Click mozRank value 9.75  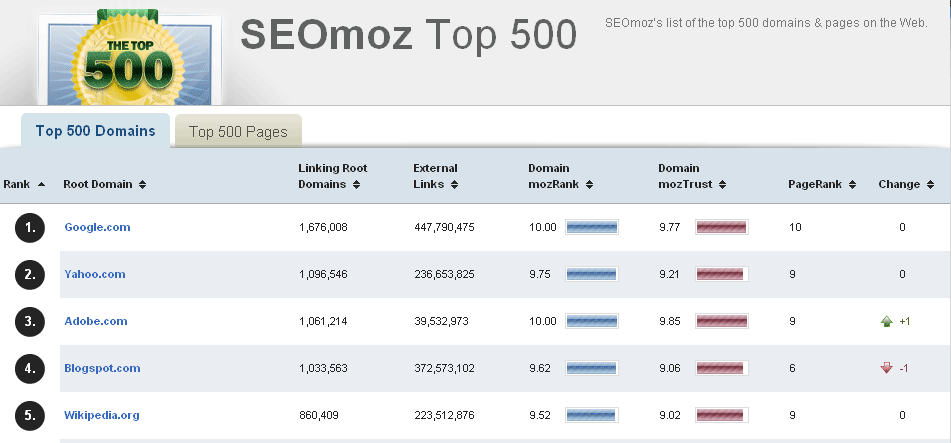tap(540, 274)
